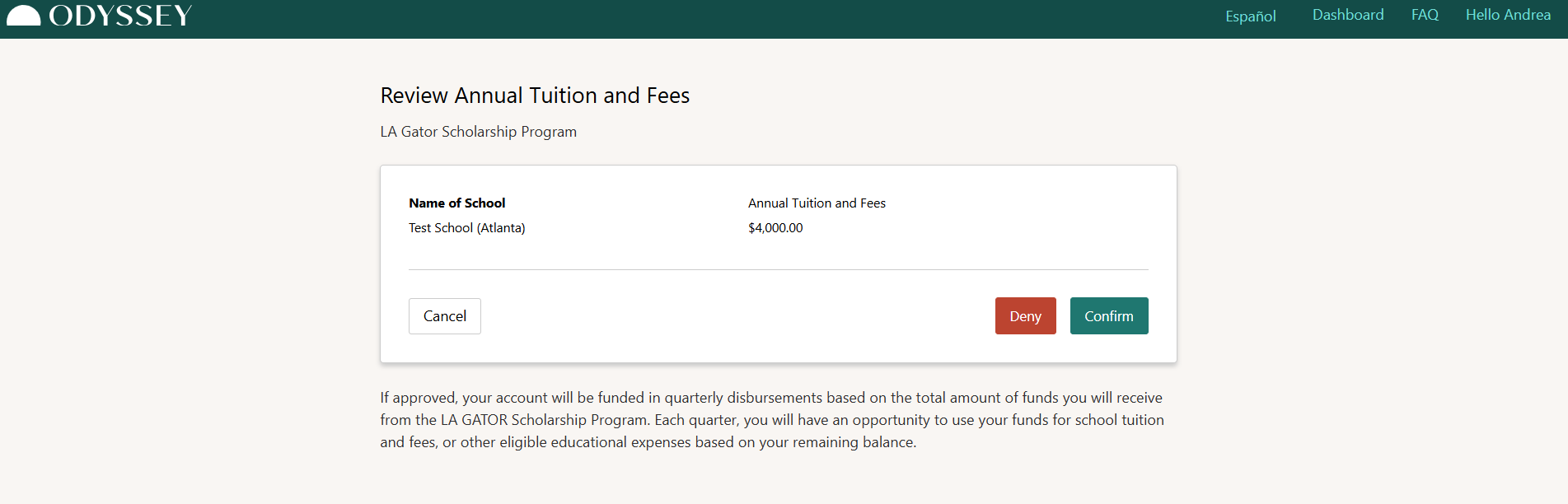This screenshot has height=504, width=1568.
Task: Click the Annual Tuition and Fees column label
Action: (817, 203)
